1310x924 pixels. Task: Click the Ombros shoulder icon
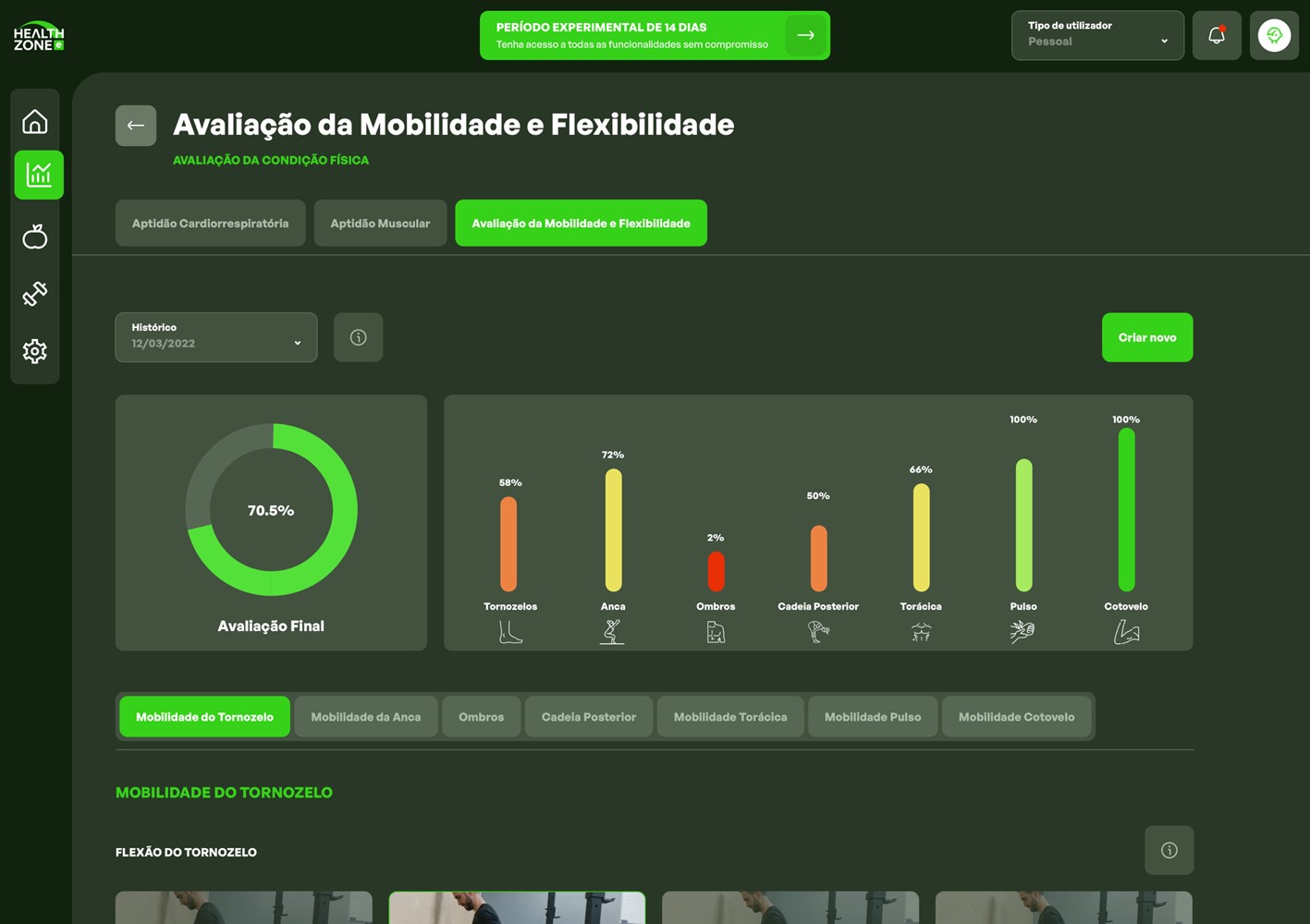(x=716, y=632)
